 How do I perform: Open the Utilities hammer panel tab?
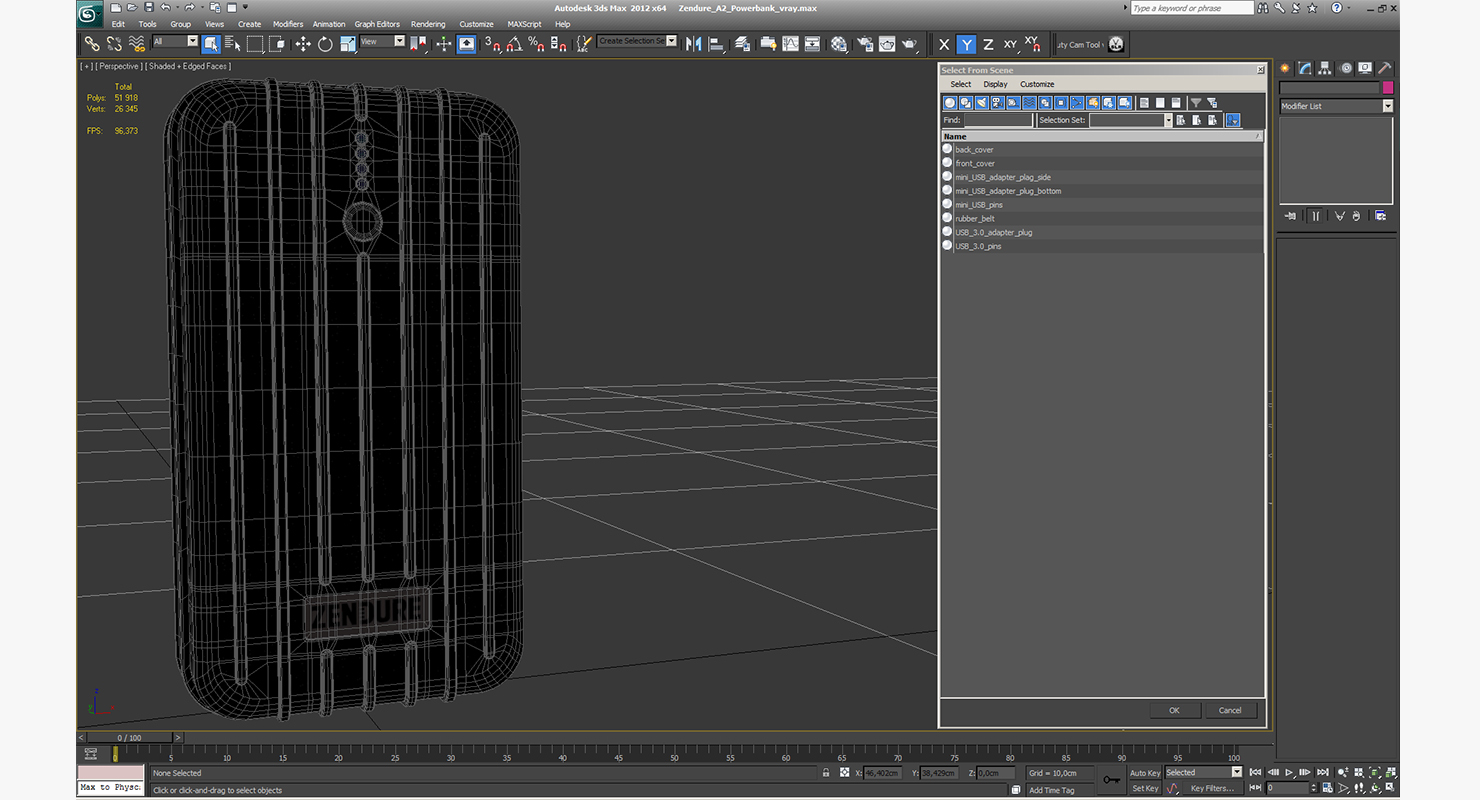pos(1385,68)
